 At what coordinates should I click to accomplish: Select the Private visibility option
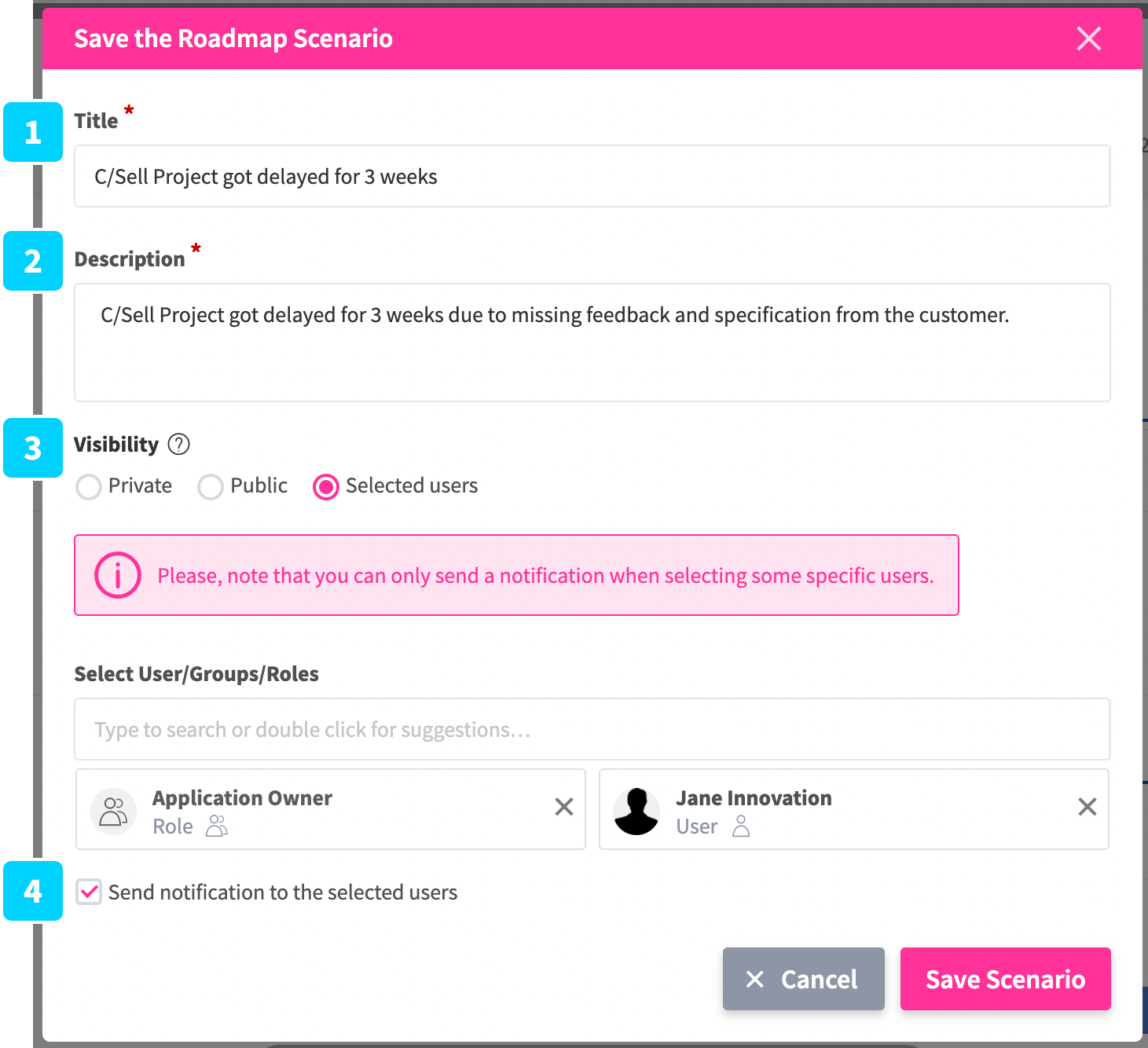(x=89, y=487)
